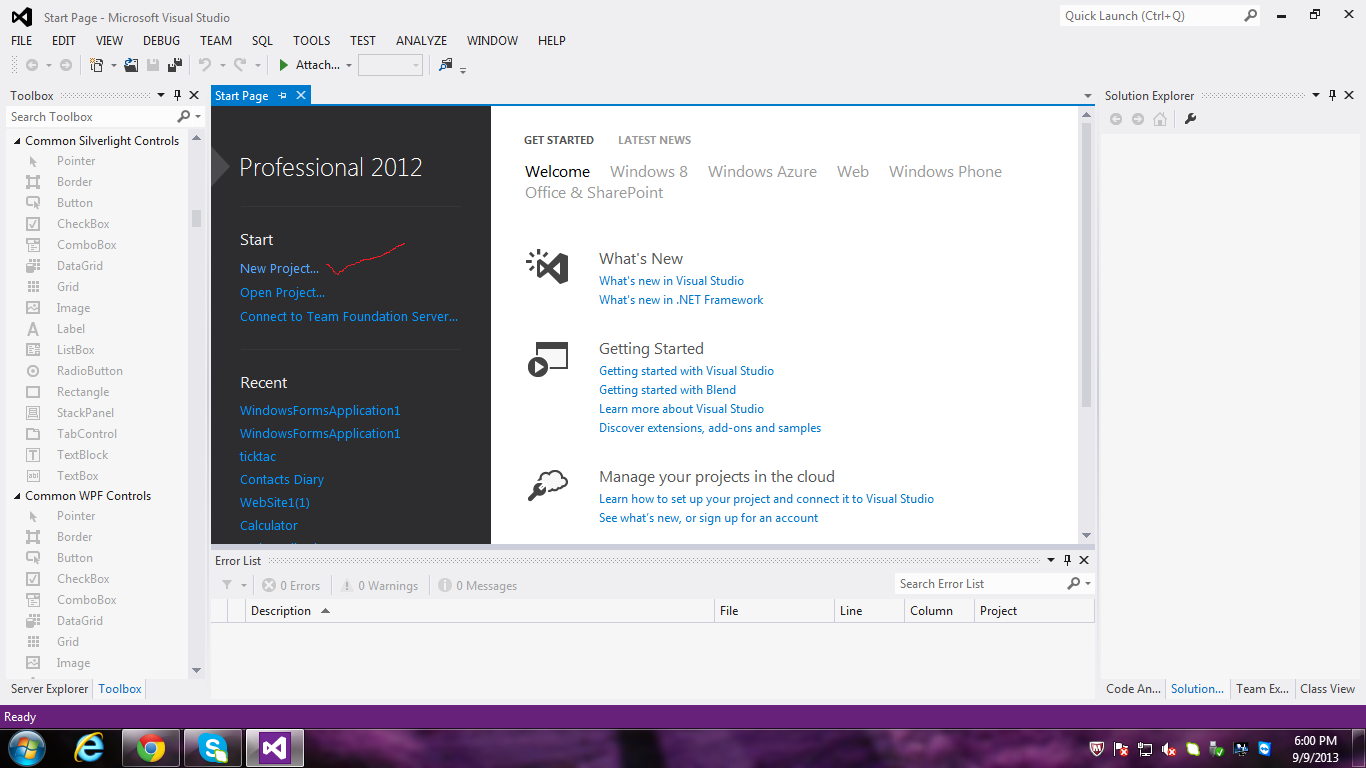This screenshot has height=768, width=1366.
Task: Open the Toolbox window position dropdown
Action: coord(161,96)
